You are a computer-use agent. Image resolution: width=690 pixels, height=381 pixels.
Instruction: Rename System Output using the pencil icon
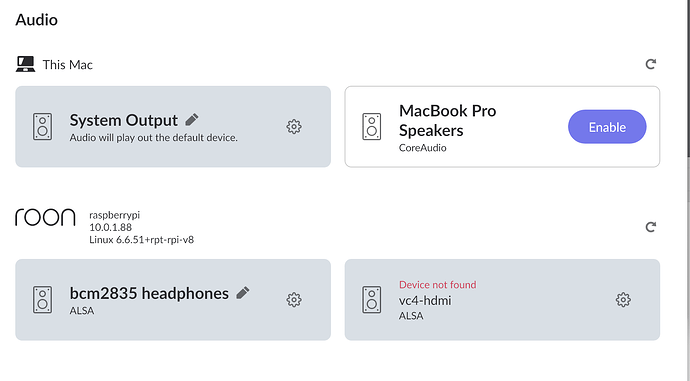(191, 119)
